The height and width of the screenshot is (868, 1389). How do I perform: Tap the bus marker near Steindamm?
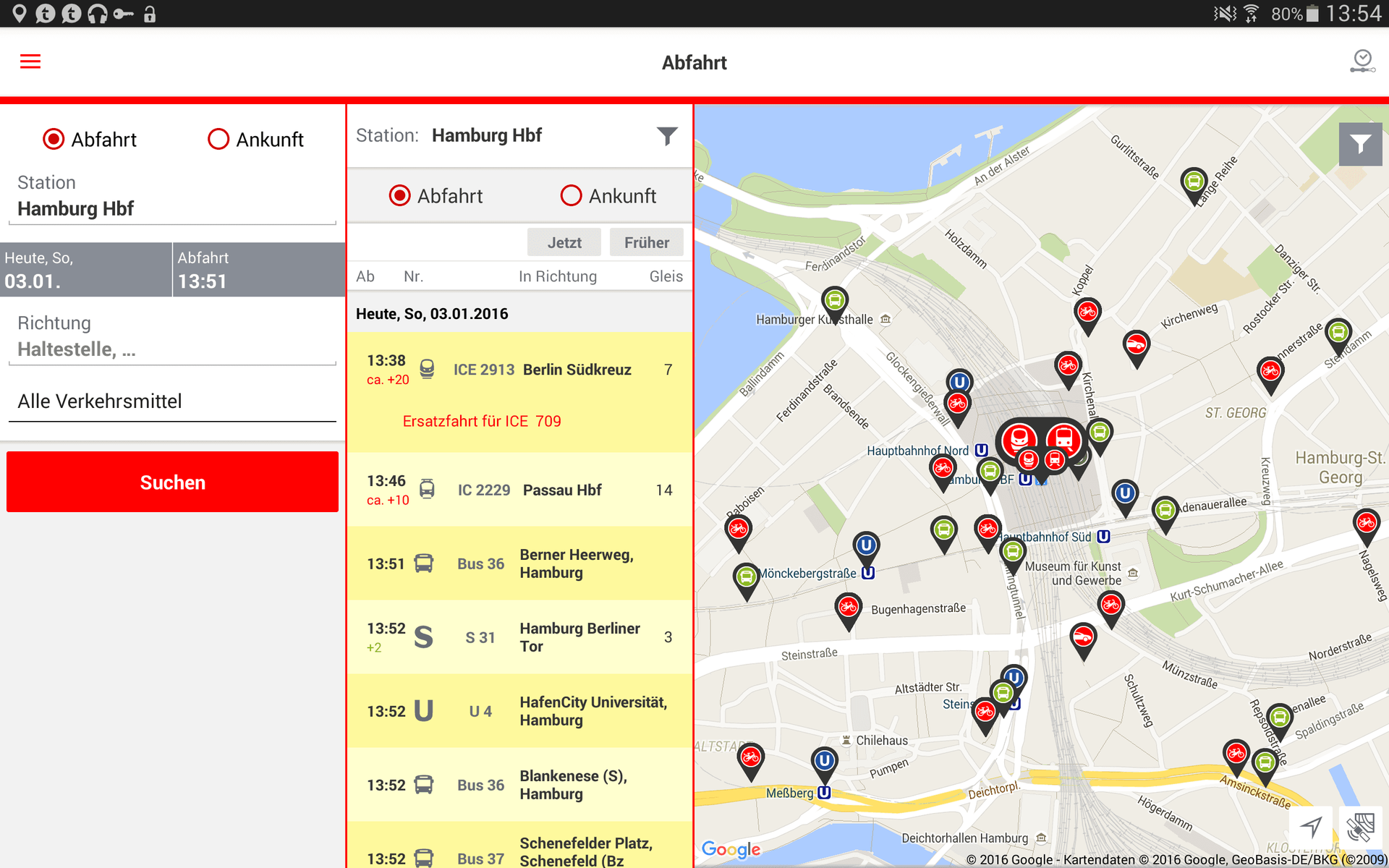pyautogui.click(x=1338, y=334)
